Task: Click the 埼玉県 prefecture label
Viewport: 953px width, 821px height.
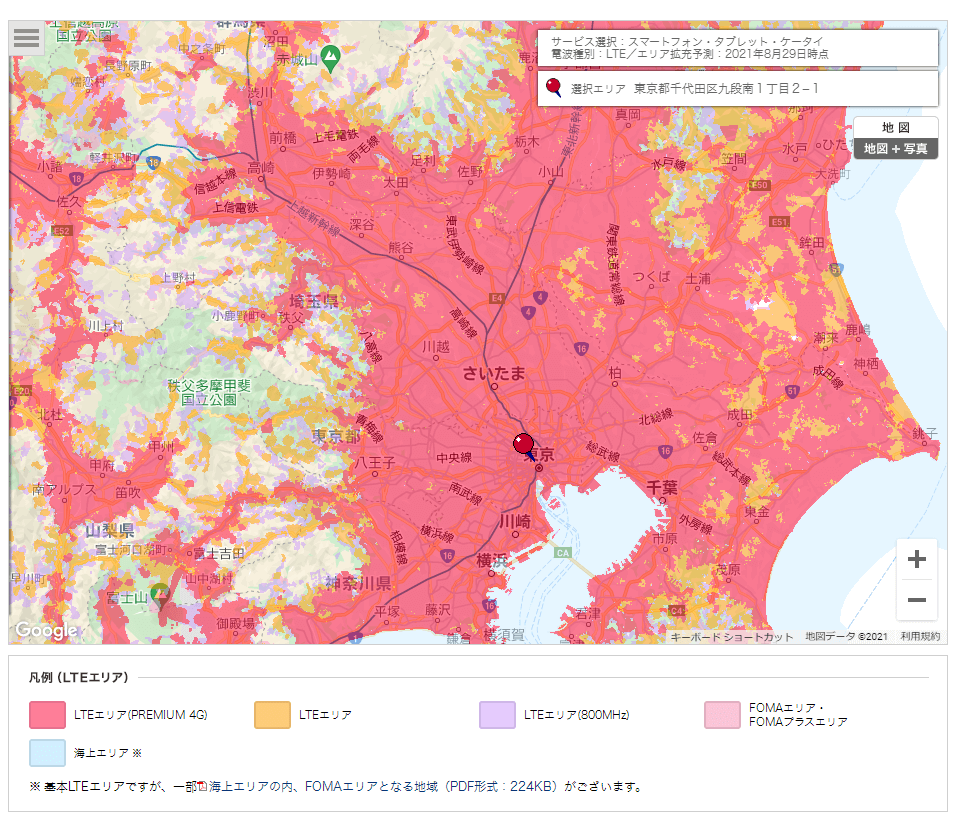Action: coord(314,301)
